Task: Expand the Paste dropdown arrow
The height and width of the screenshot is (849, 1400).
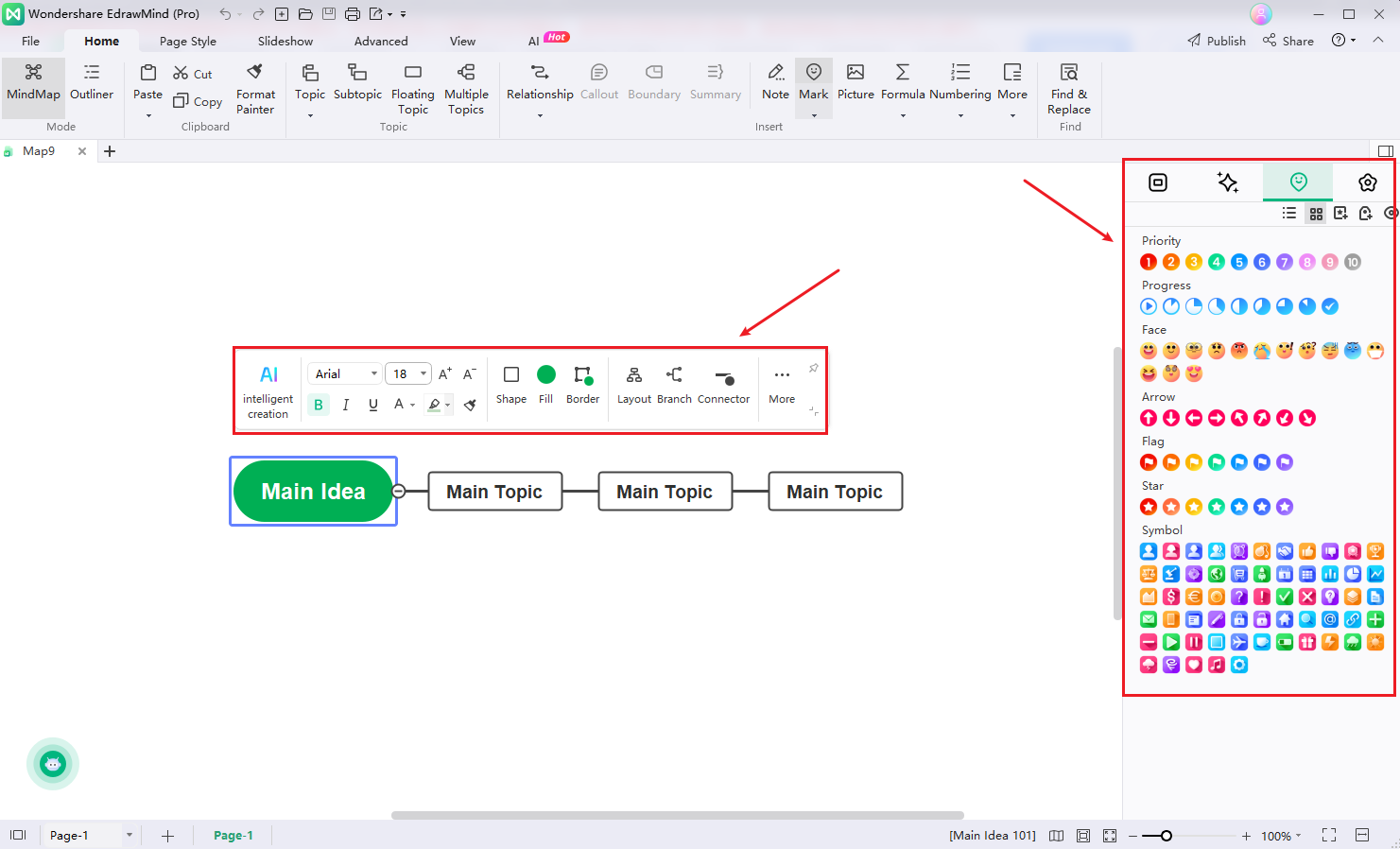Action: 147,115
